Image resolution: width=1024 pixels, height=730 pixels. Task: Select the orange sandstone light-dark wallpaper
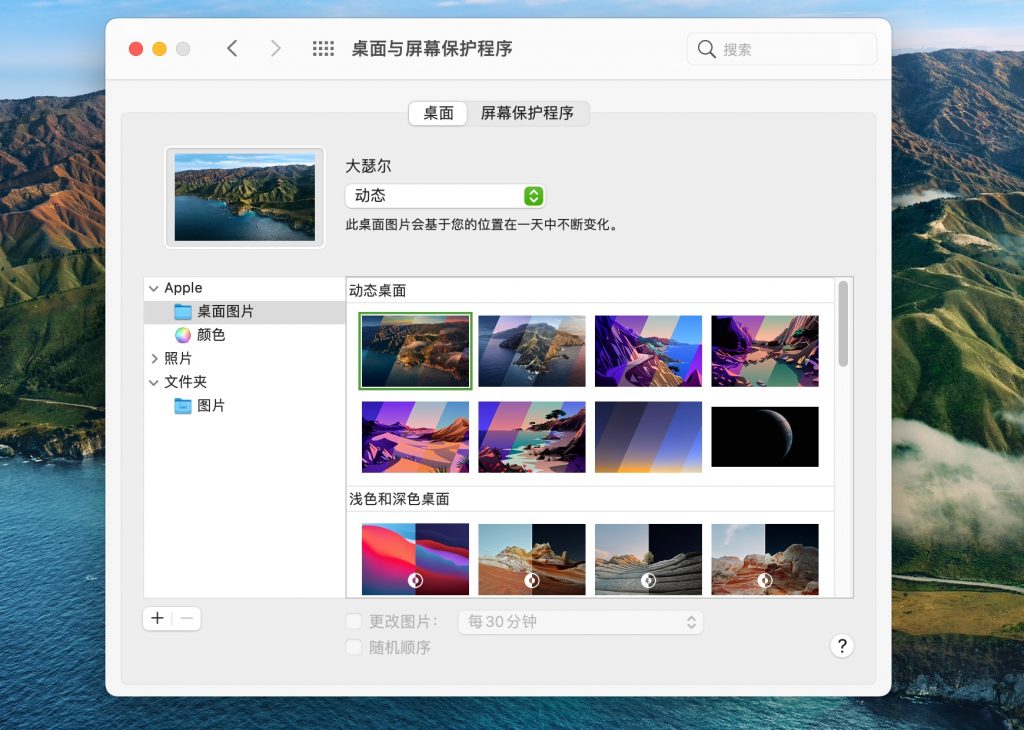point(532,559)
